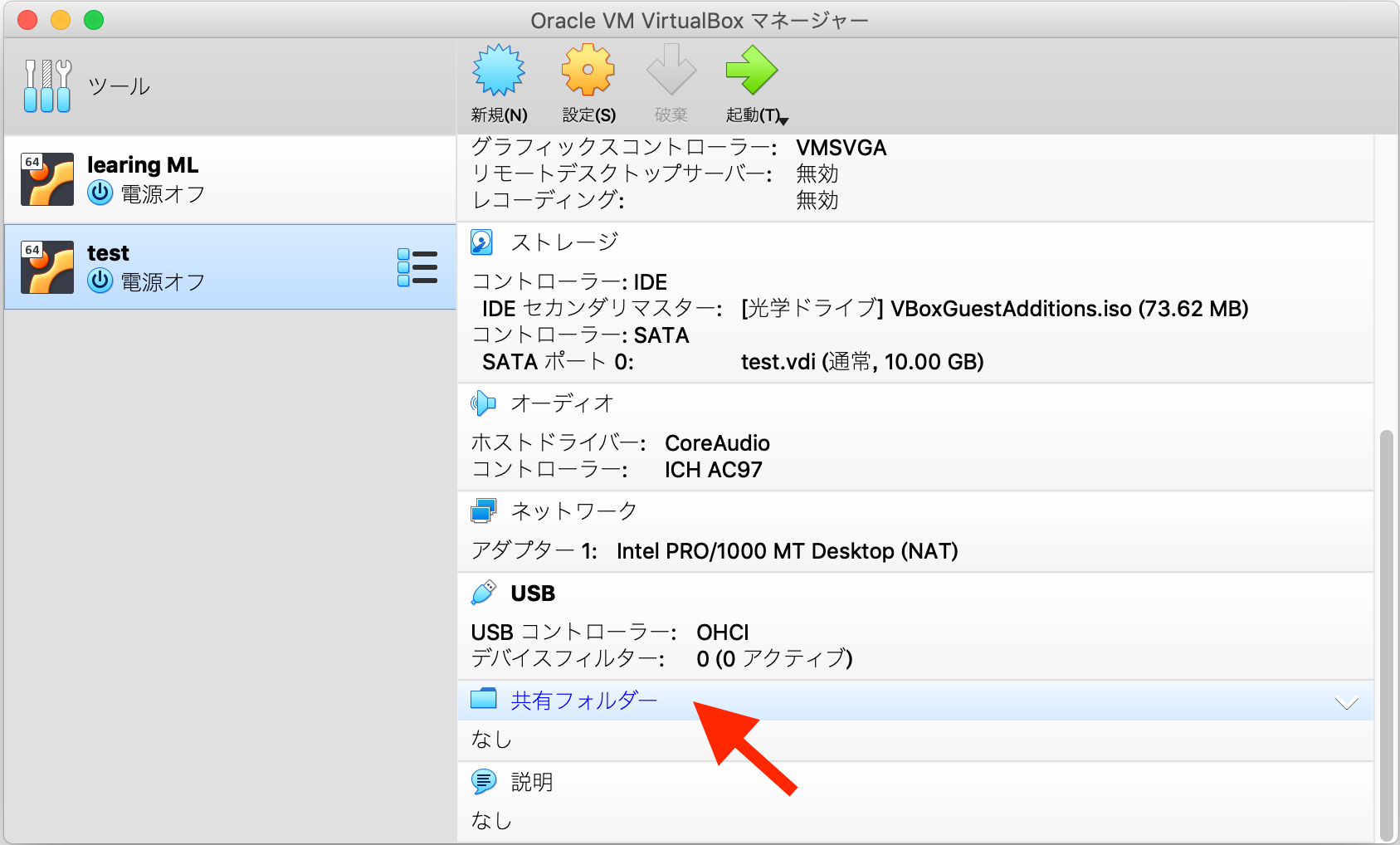Click the ストレージ storage disk icon
This screenshot has width=1400, height=845.
482,242
